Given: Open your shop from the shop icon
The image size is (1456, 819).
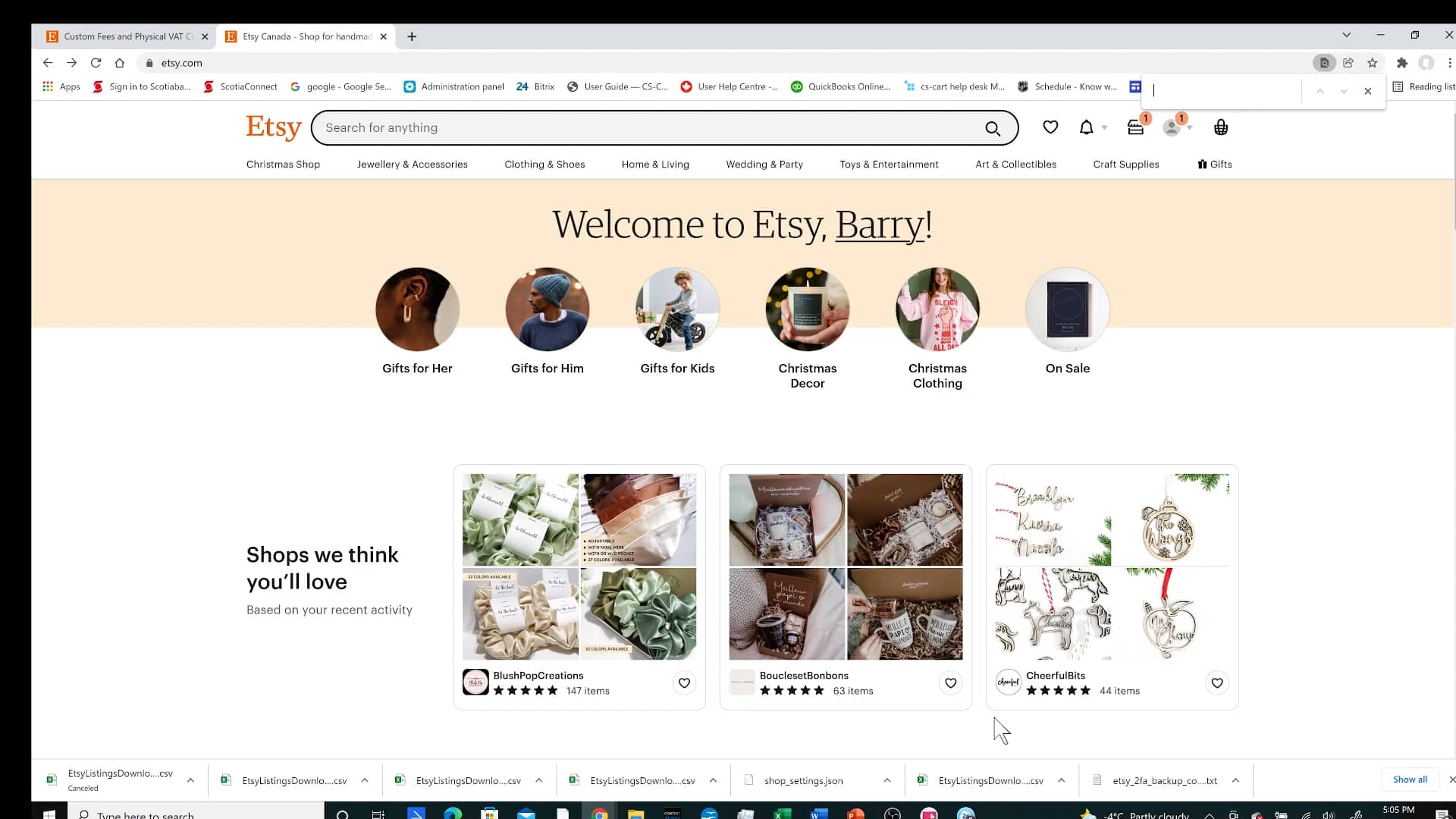Looking at the screenshot, I should tap(1135, 127).
